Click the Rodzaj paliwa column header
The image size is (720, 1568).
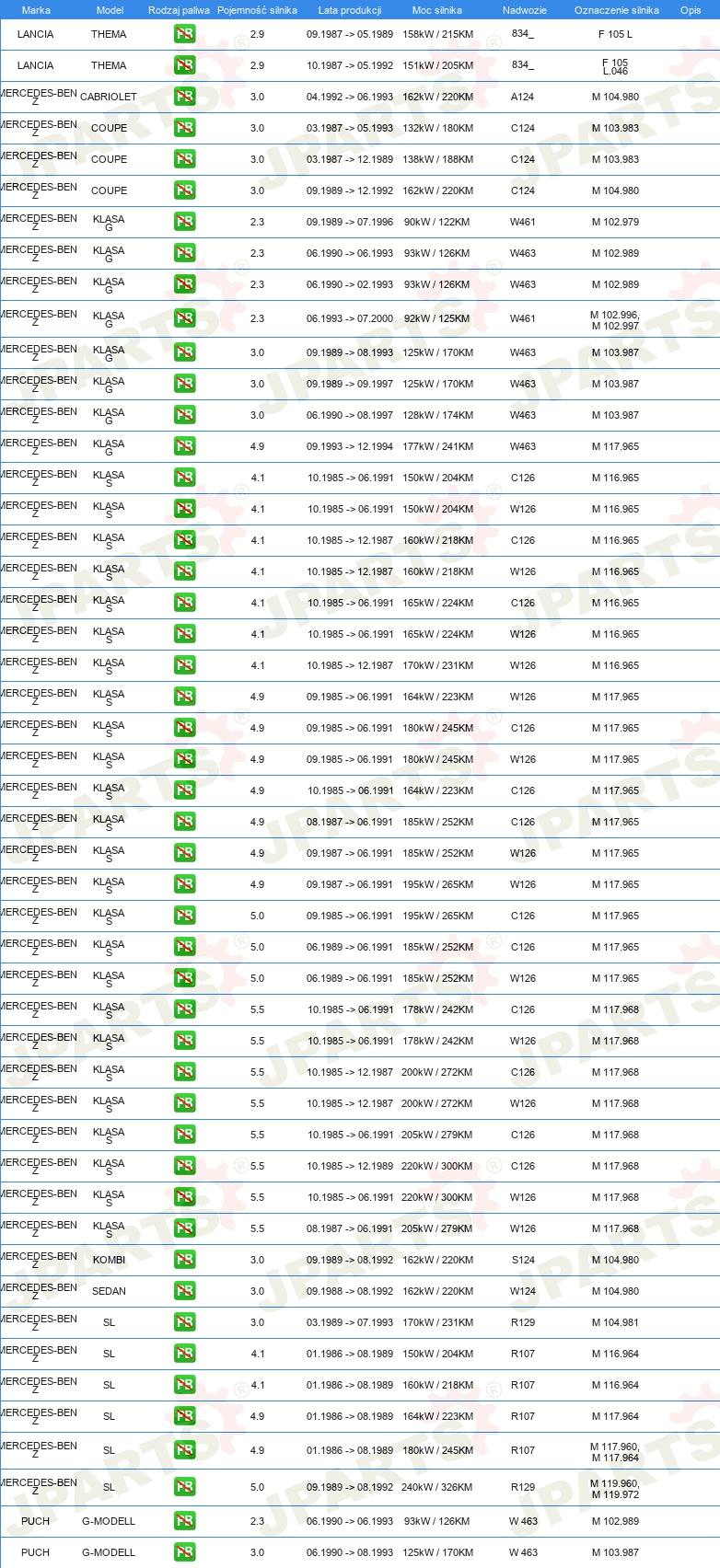[179, 10]
